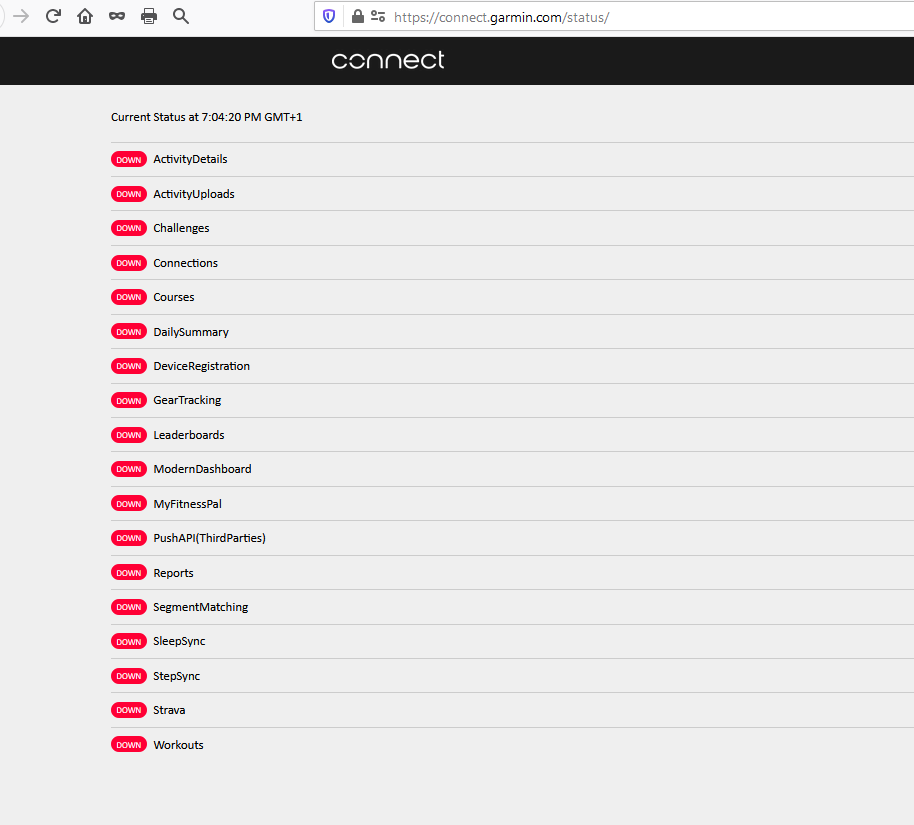Click the padlock site security icon
The height and width of the screenshot is (825, 914).
click(x=357, y=16)
